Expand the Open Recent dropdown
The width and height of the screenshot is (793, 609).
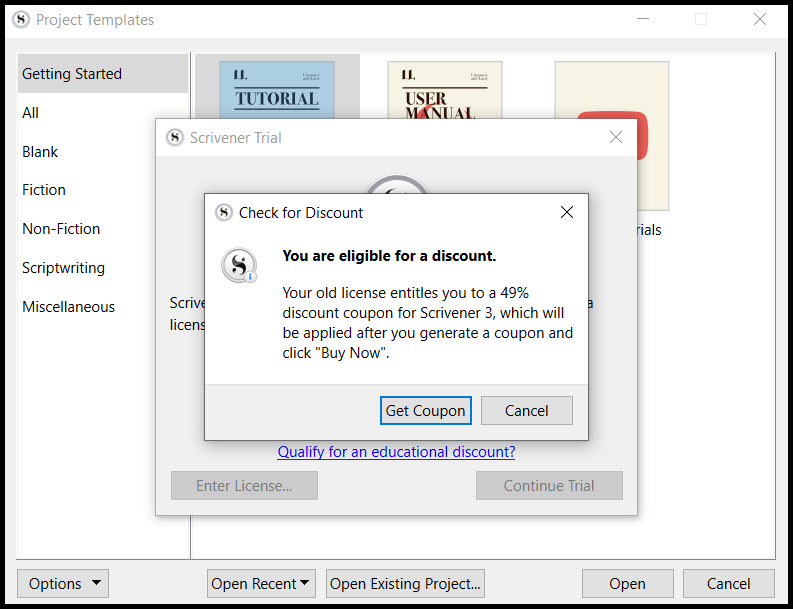261,583
